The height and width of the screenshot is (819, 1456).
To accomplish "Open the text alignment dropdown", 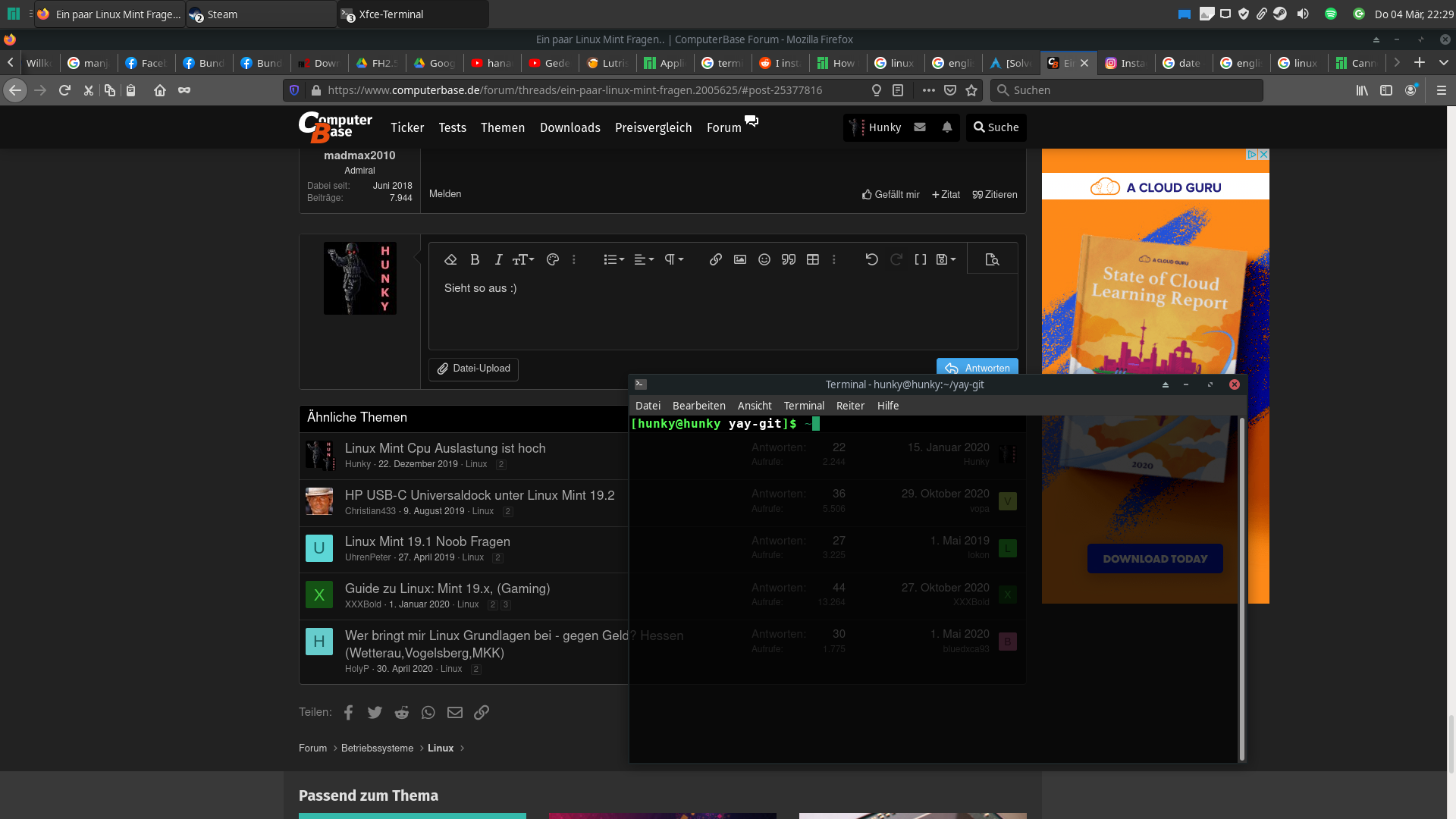I will point(643,259).
